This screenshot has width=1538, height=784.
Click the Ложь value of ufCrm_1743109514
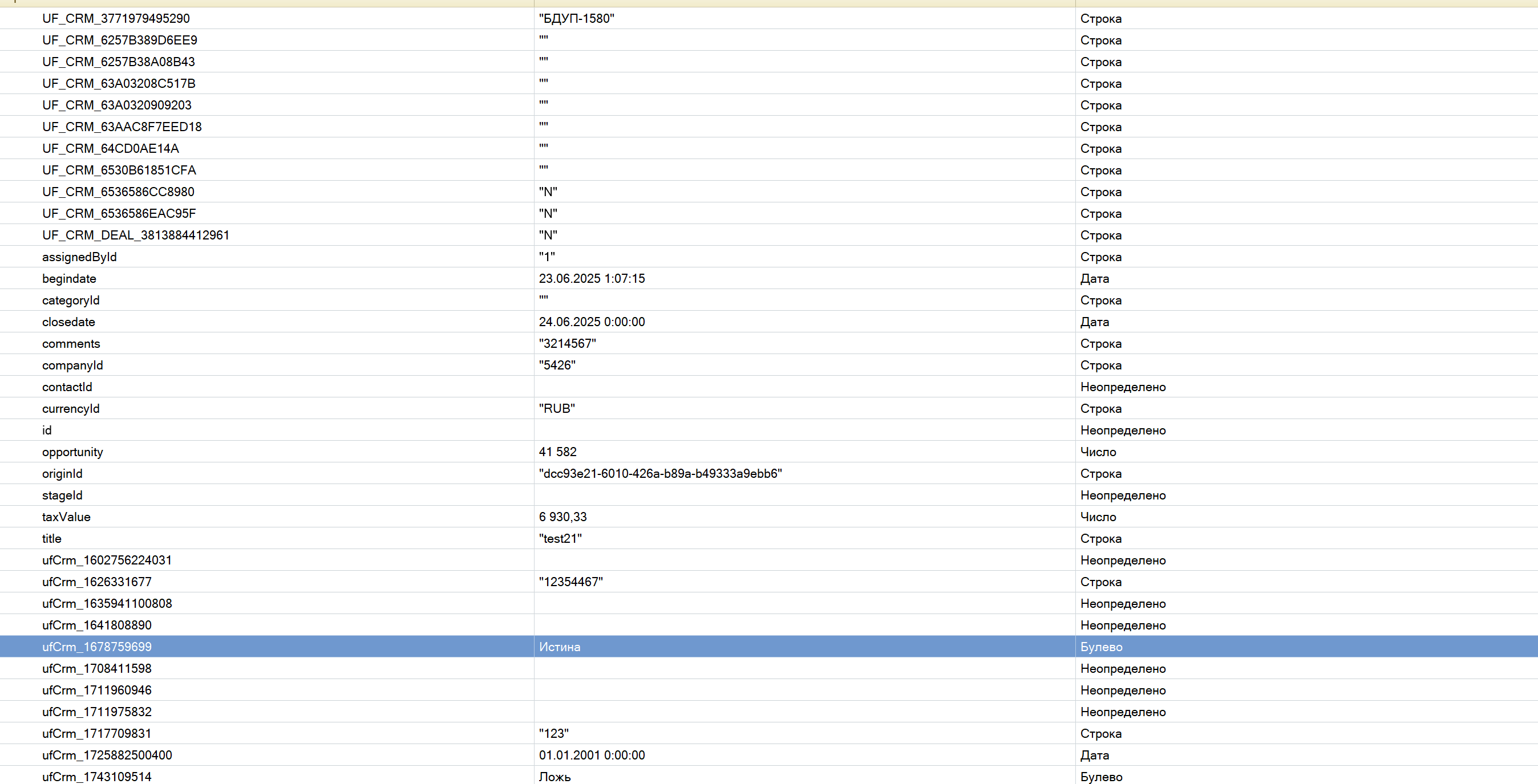(555, 777)
